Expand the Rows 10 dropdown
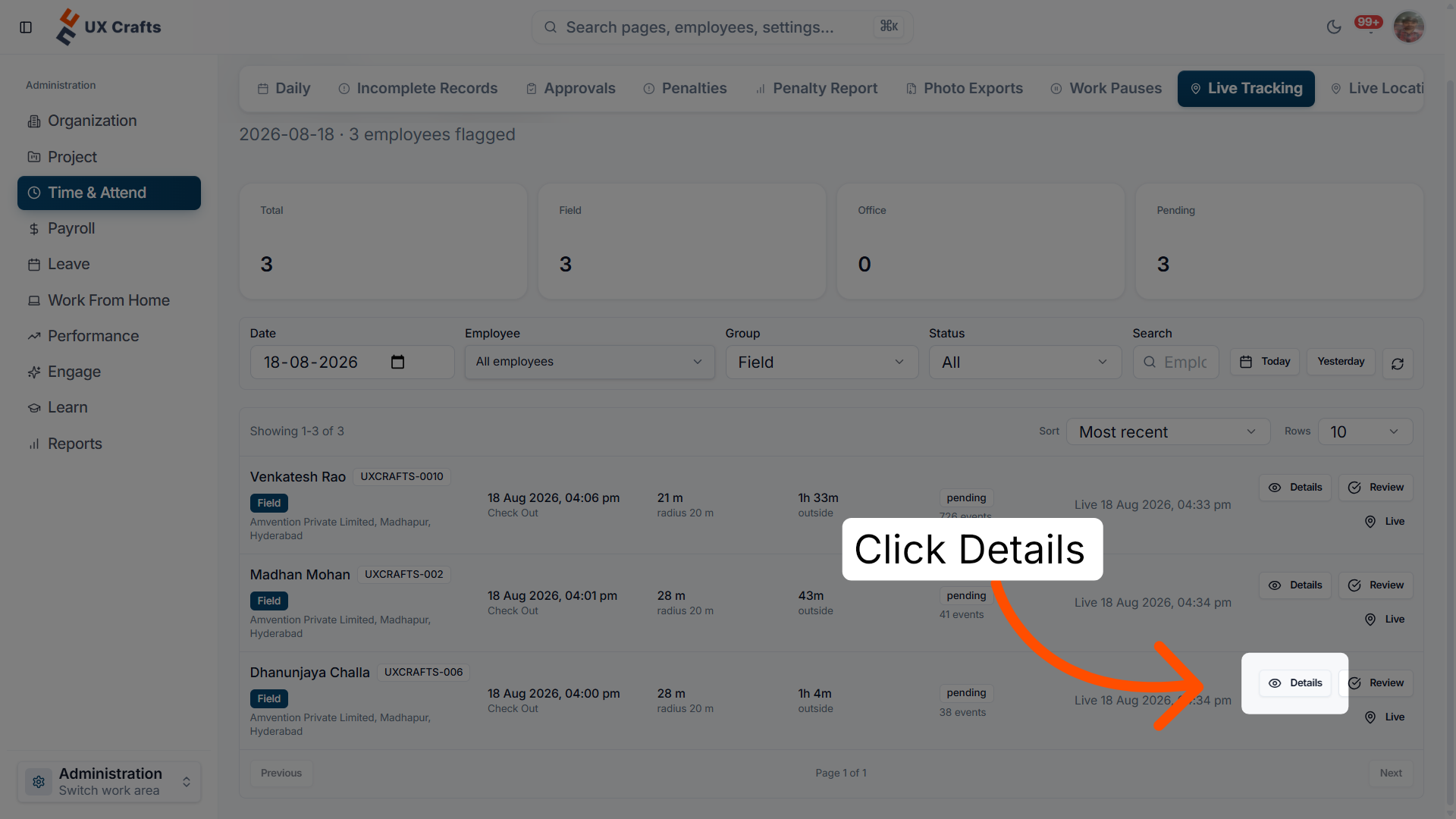1456x819 pixels. point(1365,431)
